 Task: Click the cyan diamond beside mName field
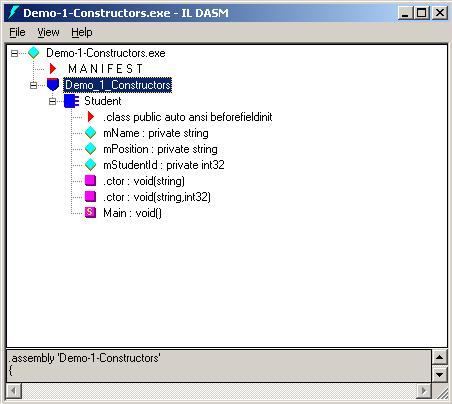90,133
